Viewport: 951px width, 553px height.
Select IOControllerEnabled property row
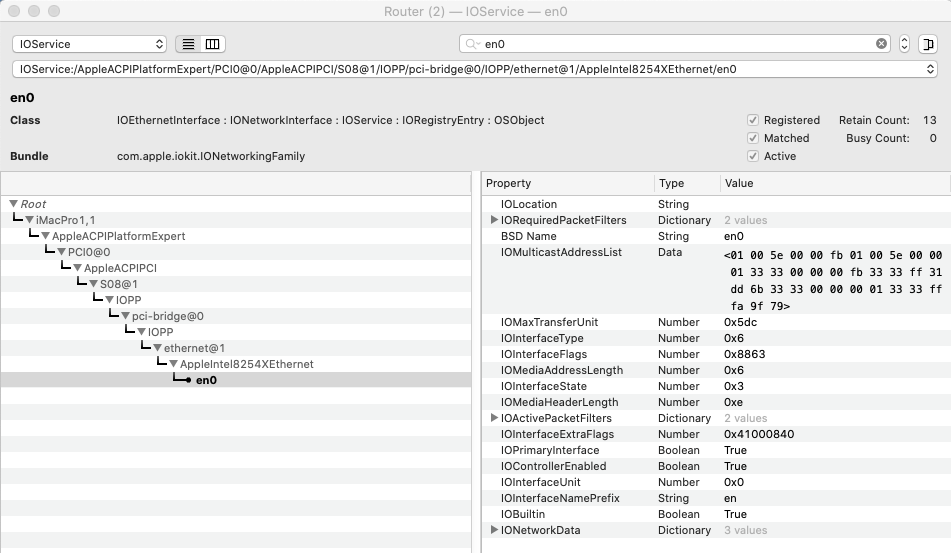716,466
